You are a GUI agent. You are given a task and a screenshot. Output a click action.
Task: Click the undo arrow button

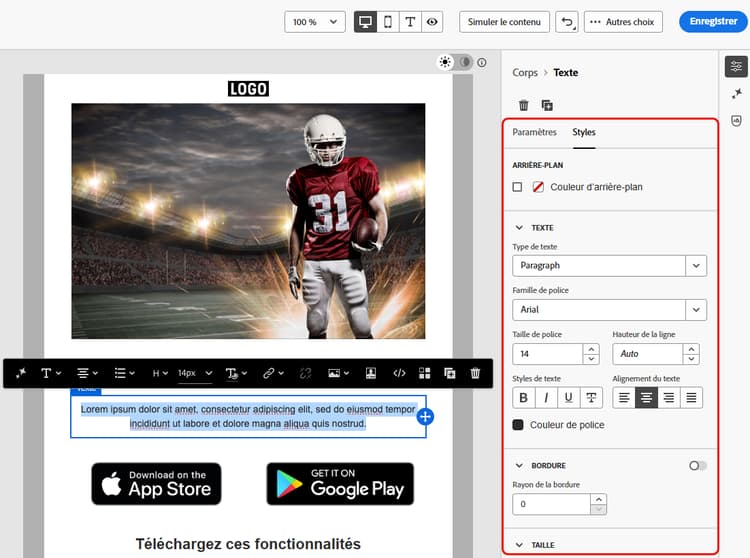[567, 22]
